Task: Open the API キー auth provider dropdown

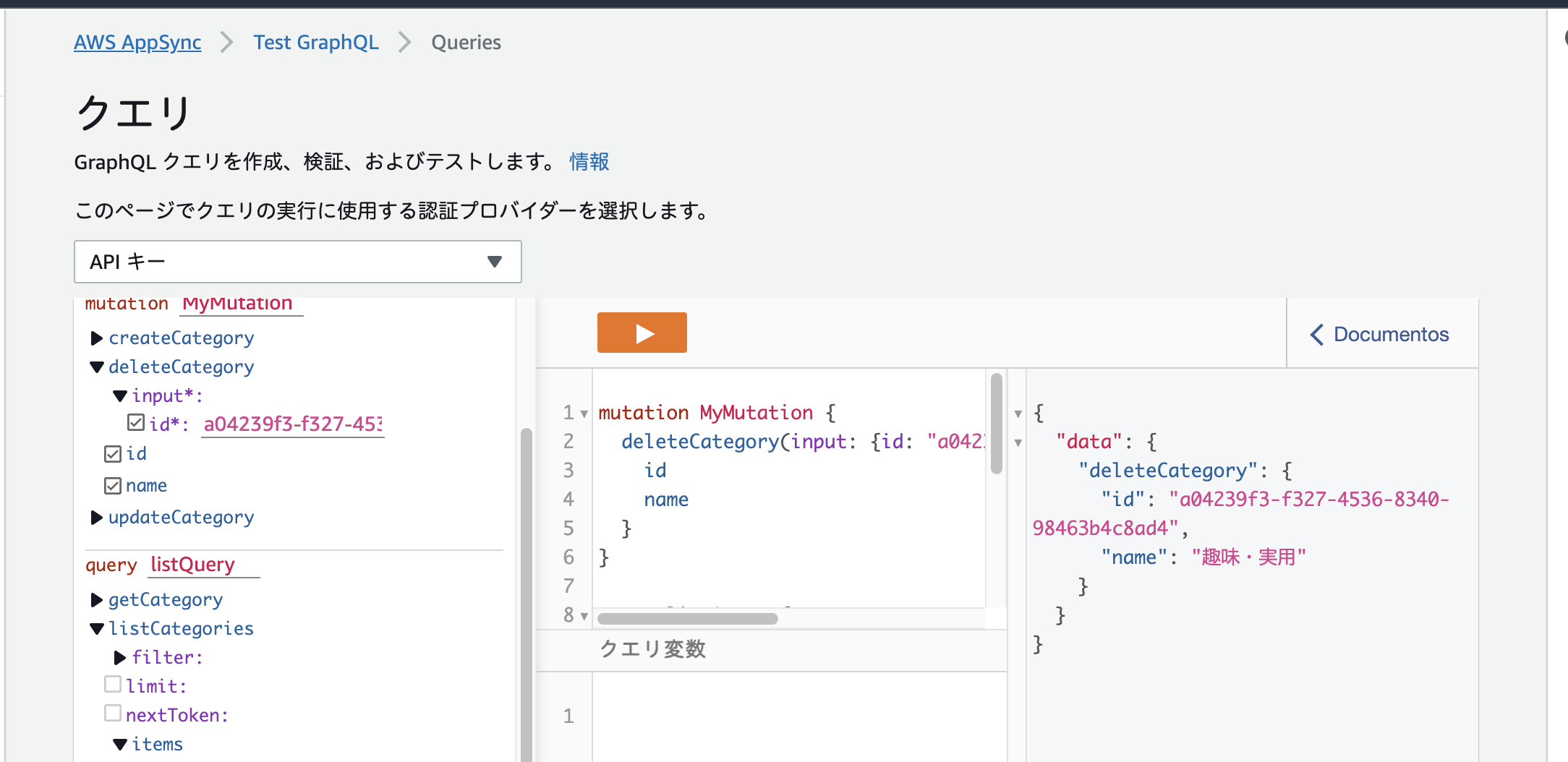Action: tap(297, 262)
